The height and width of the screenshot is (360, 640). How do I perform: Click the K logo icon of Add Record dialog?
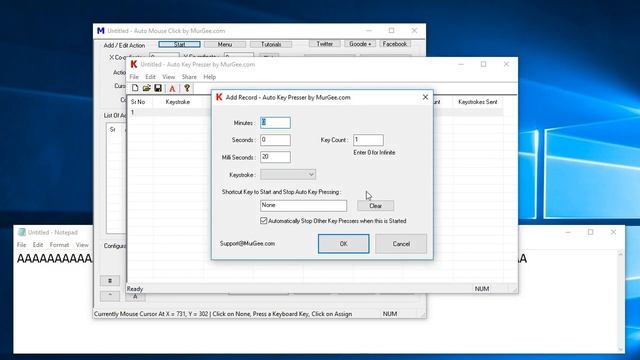(219, 97)
